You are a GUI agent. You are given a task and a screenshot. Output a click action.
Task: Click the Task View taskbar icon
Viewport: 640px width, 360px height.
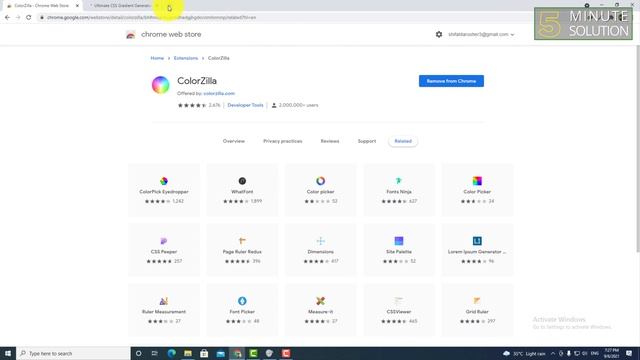155,353
